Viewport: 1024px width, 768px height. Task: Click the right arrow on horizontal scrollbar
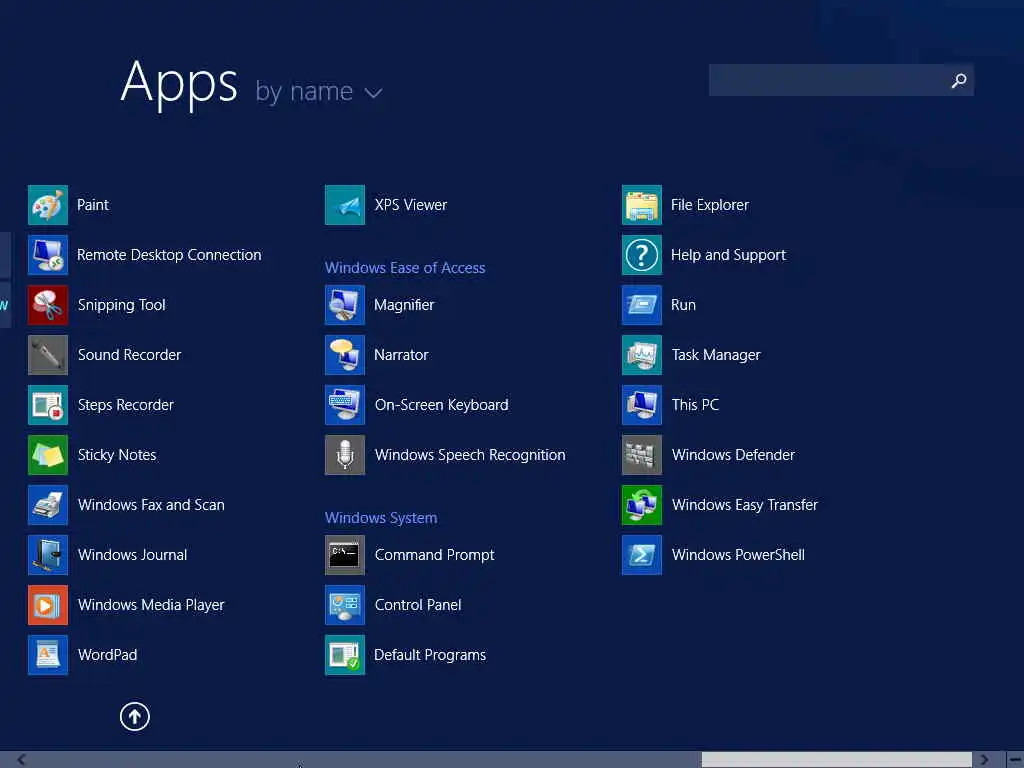[x=984, y=759]
